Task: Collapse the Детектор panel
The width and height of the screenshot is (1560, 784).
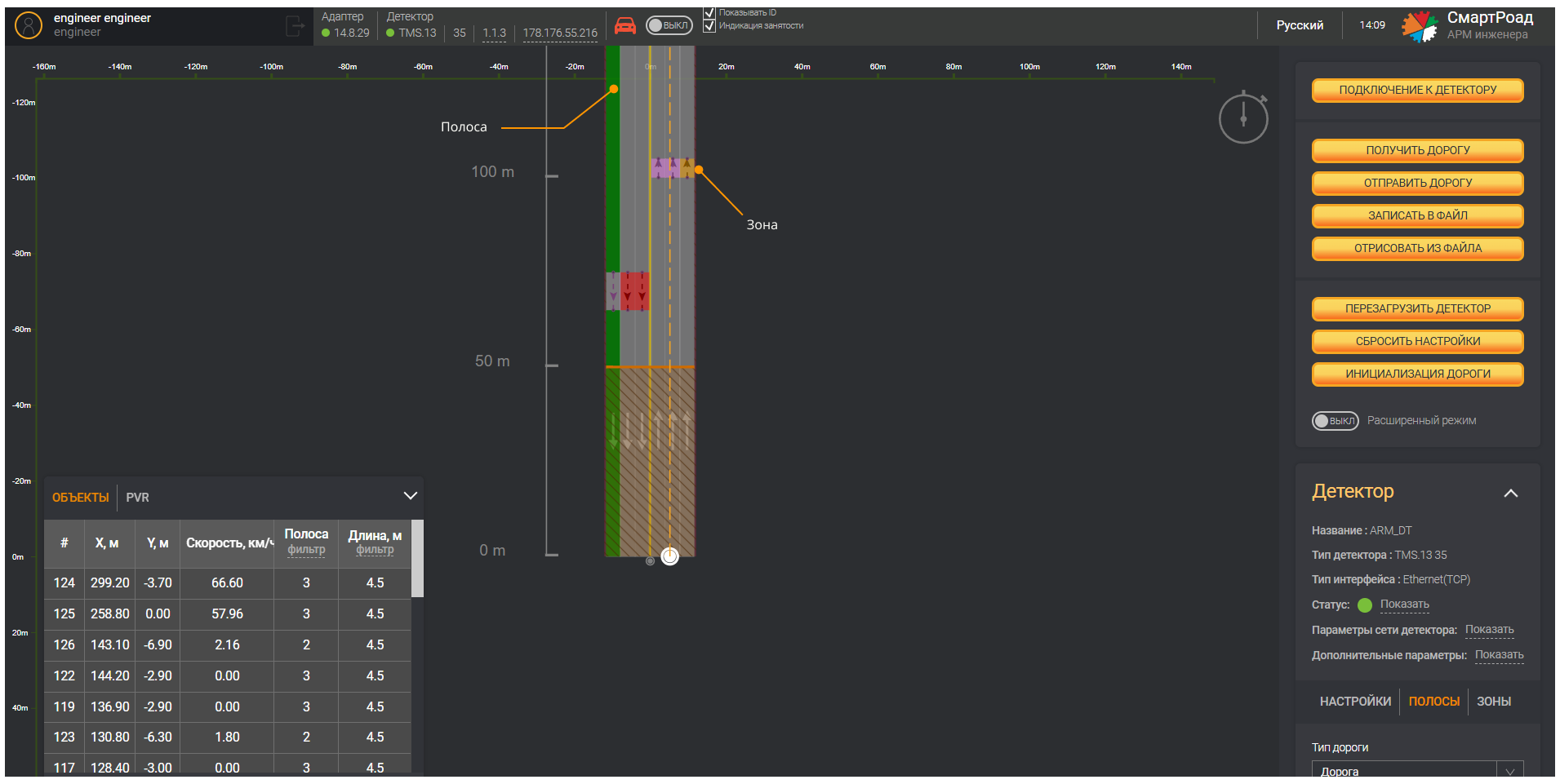Action: pos(1511,493)
